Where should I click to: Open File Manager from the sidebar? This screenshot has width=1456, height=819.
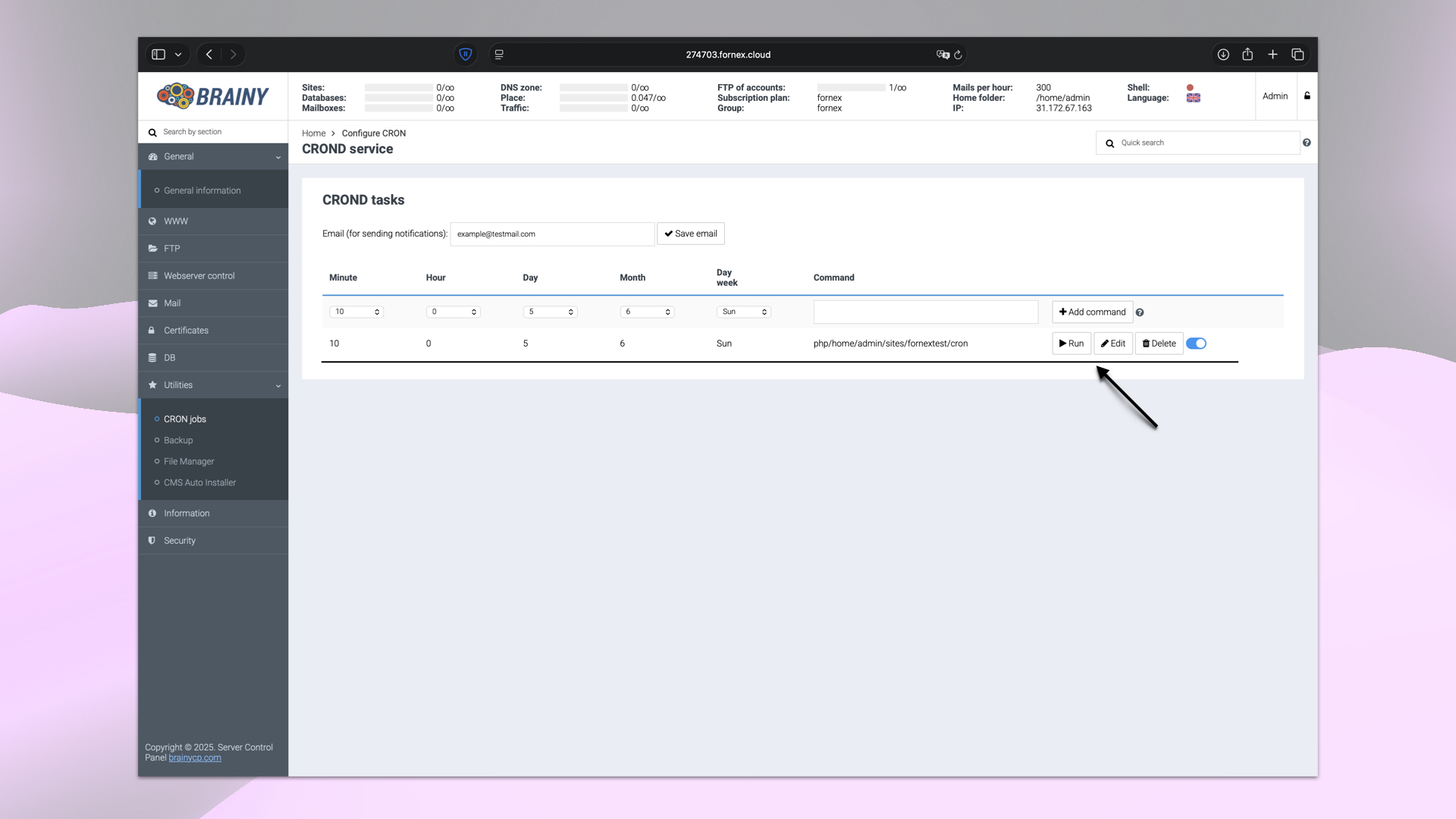tap(189, 461)
